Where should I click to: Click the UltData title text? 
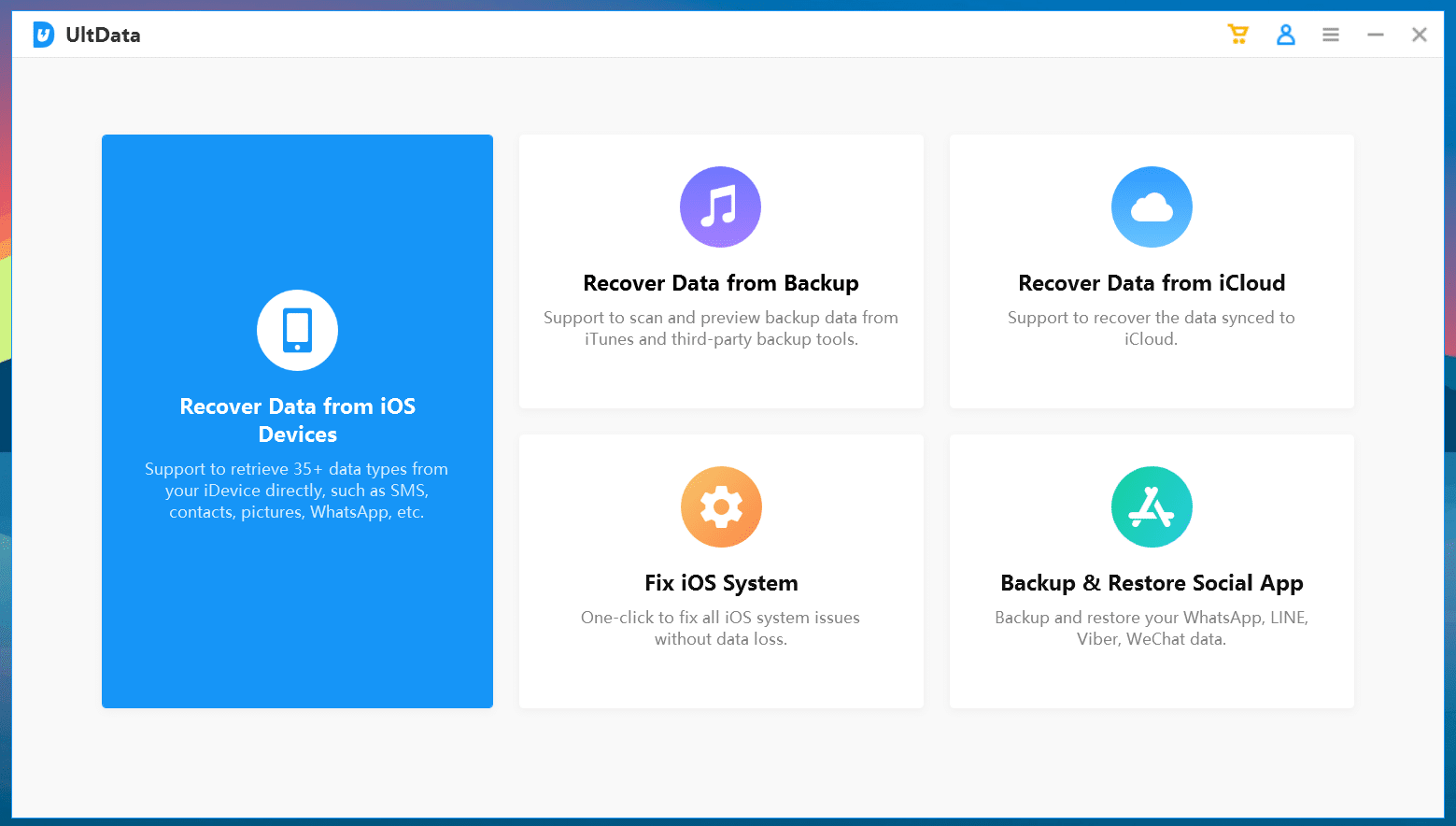tap(103, 36)
